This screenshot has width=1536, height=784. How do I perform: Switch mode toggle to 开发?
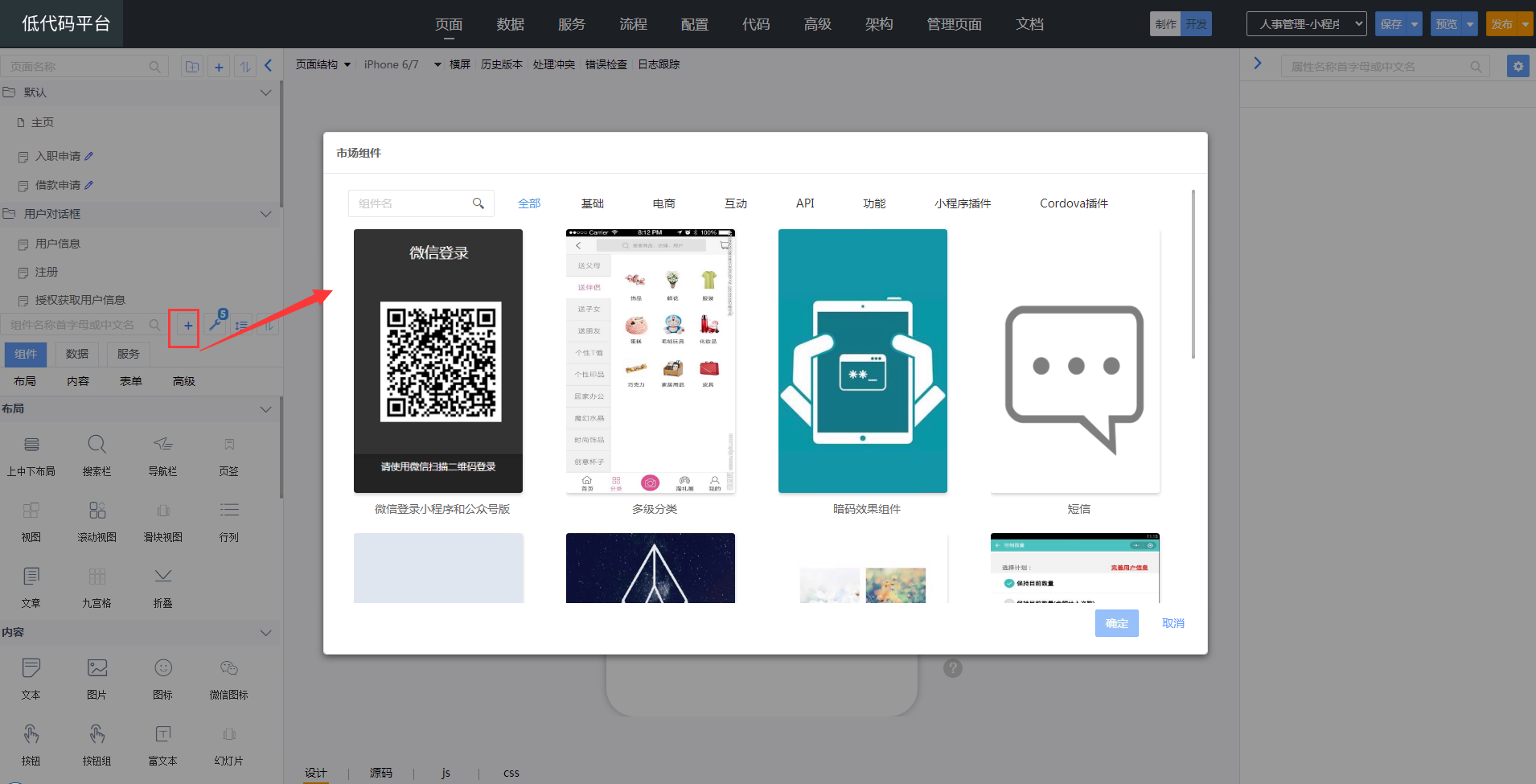point(1196,24)
